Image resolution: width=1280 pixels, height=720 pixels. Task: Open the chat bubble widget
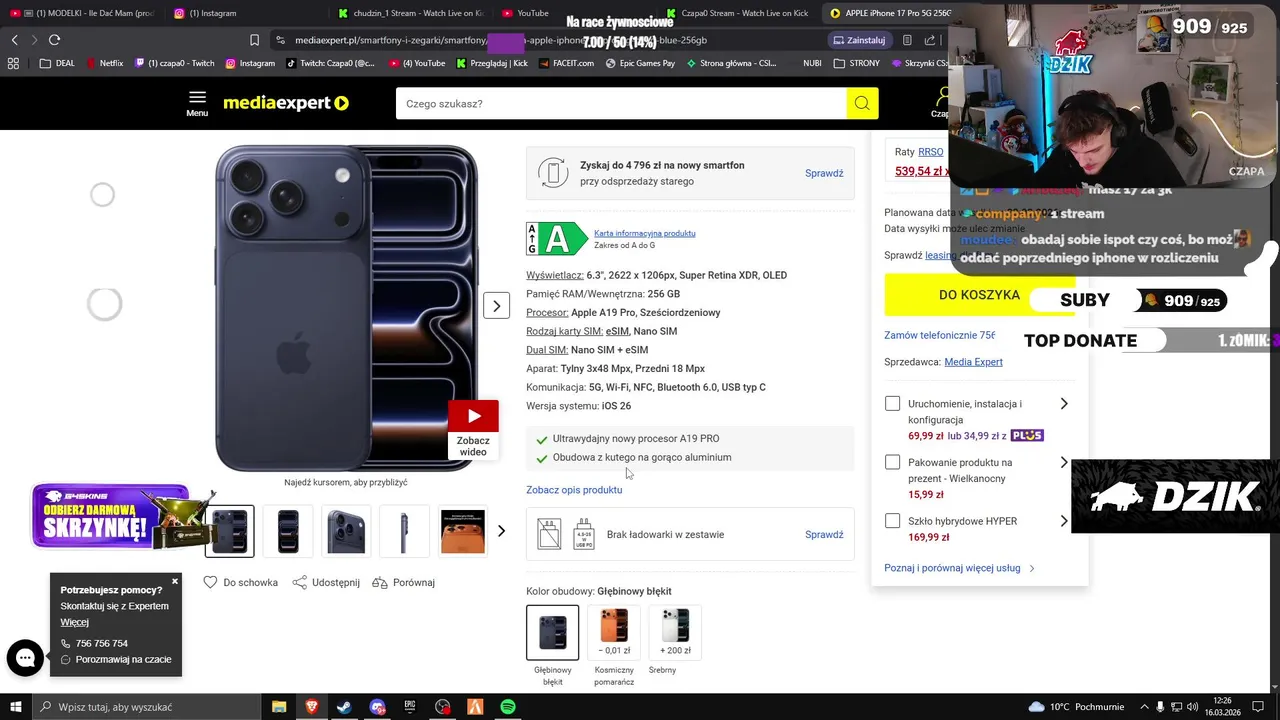pyautogui.click(x=25, y=658)
